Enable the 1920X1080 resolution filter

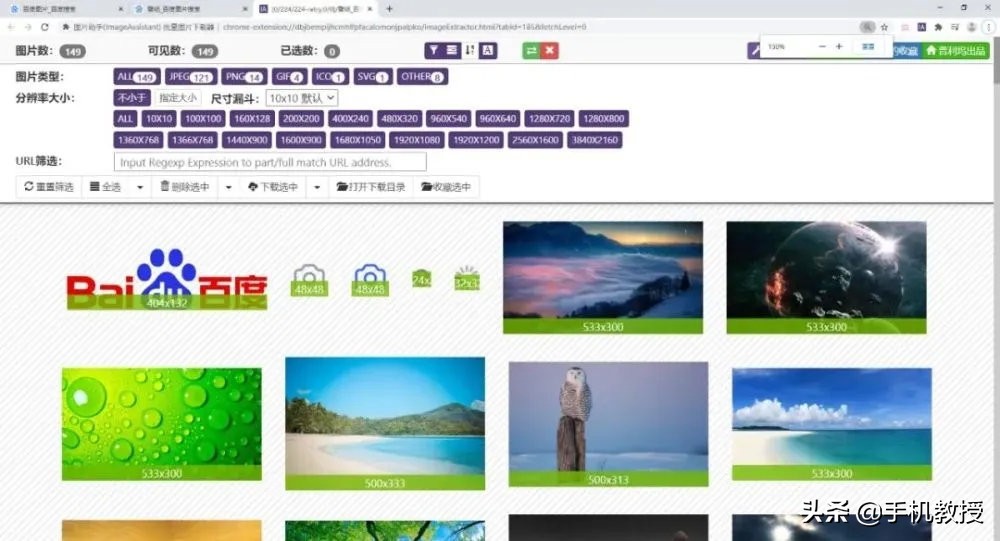[417, 140]
